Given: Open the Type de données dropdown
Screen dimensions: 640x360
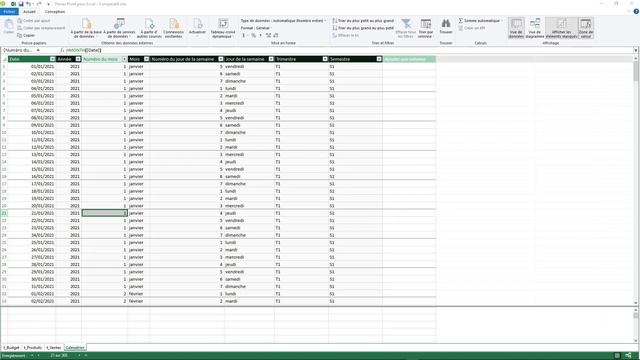Looking at the screenshot, I should coord(283,20).
